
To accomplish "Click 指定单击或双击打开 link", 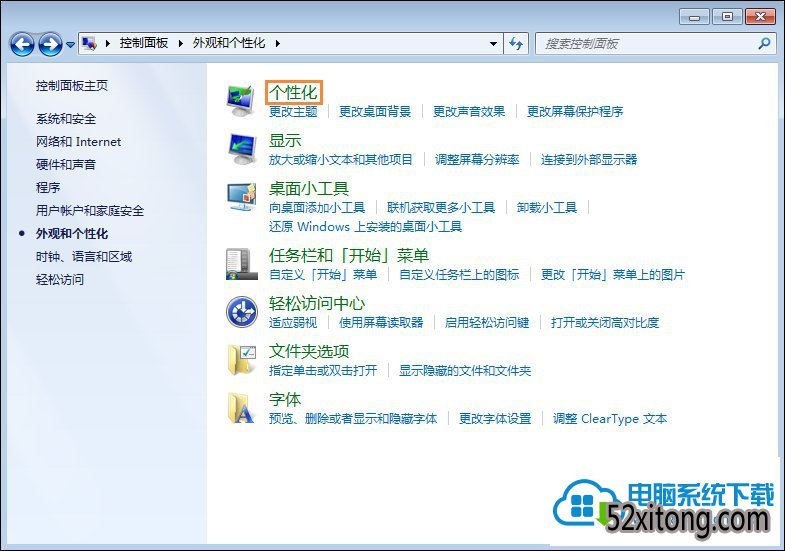I will pos(323,371).
